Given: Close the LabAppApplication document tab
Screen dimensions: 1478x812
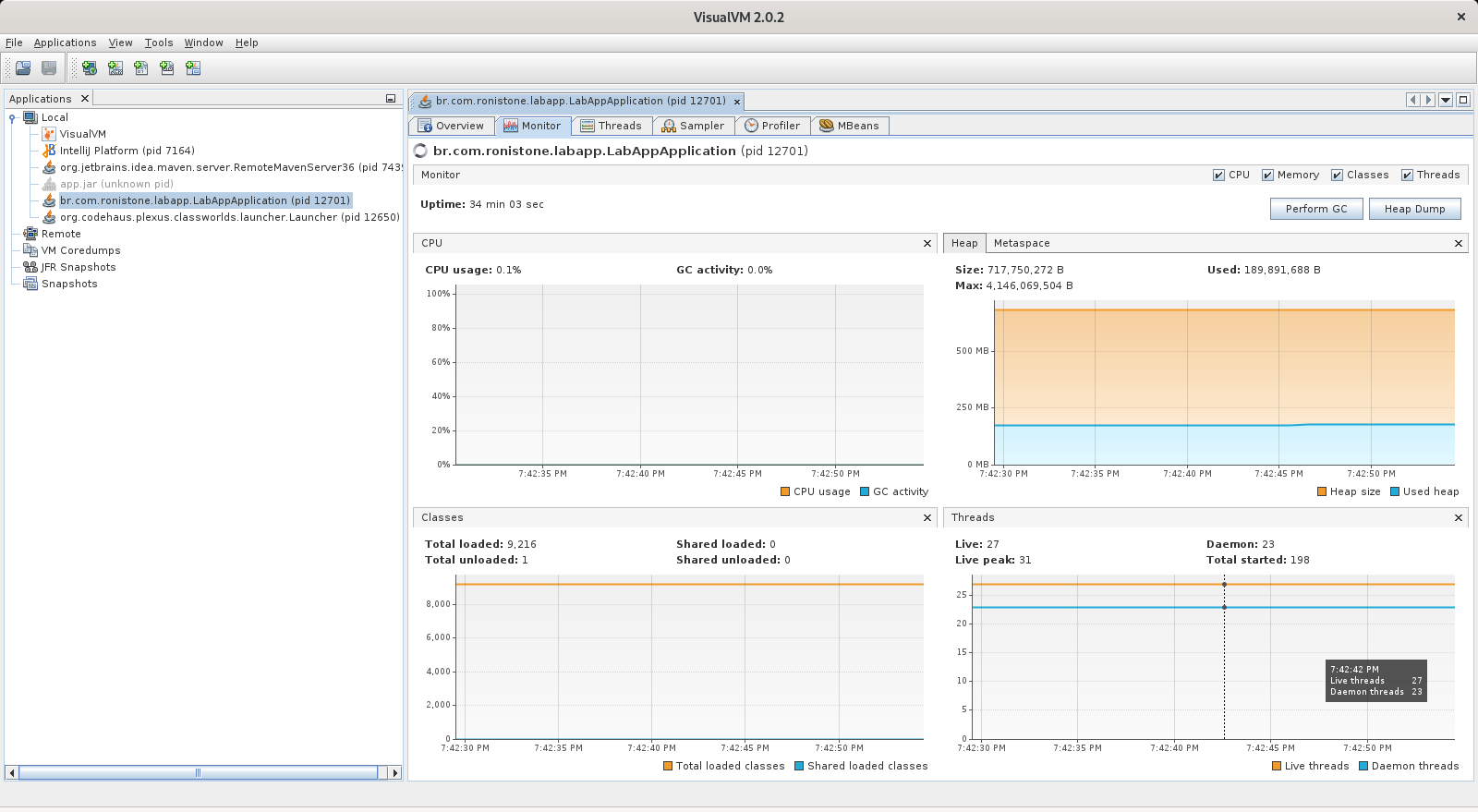Looking at the screenshot, I should coord(737,102).
